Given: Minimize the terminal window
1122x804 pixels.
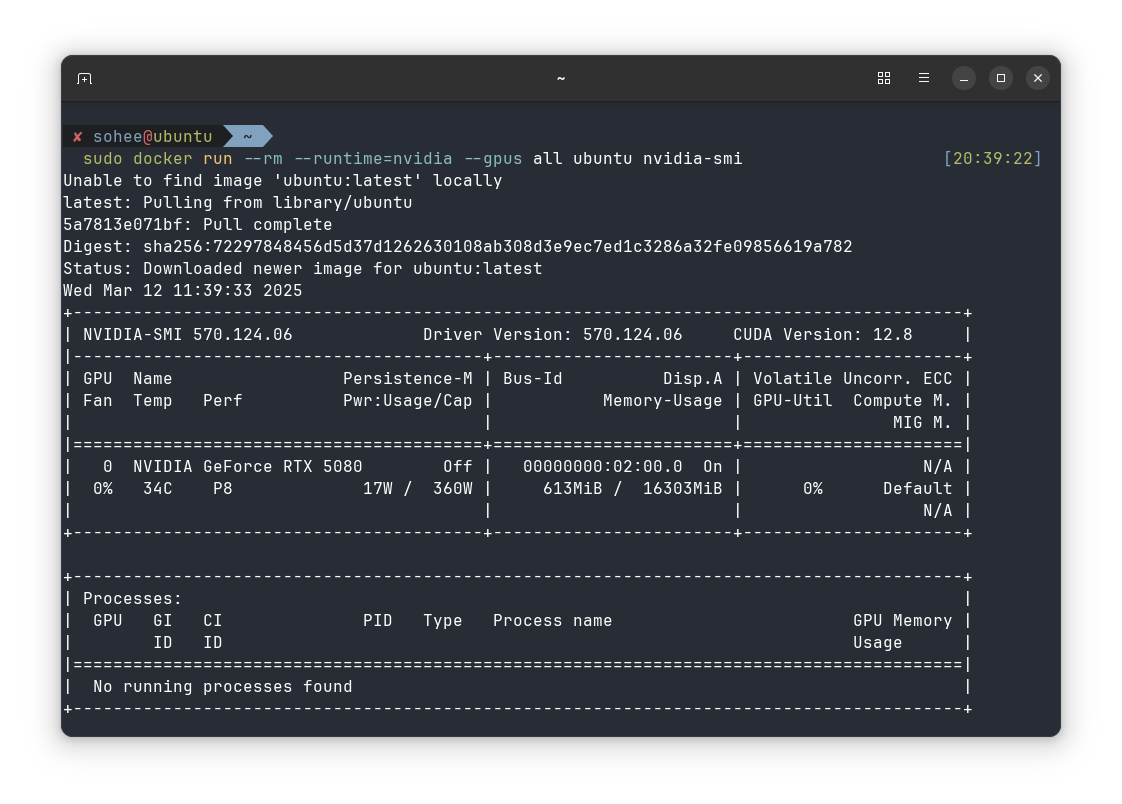Looking at the screenshot, I should pos(963,77).
